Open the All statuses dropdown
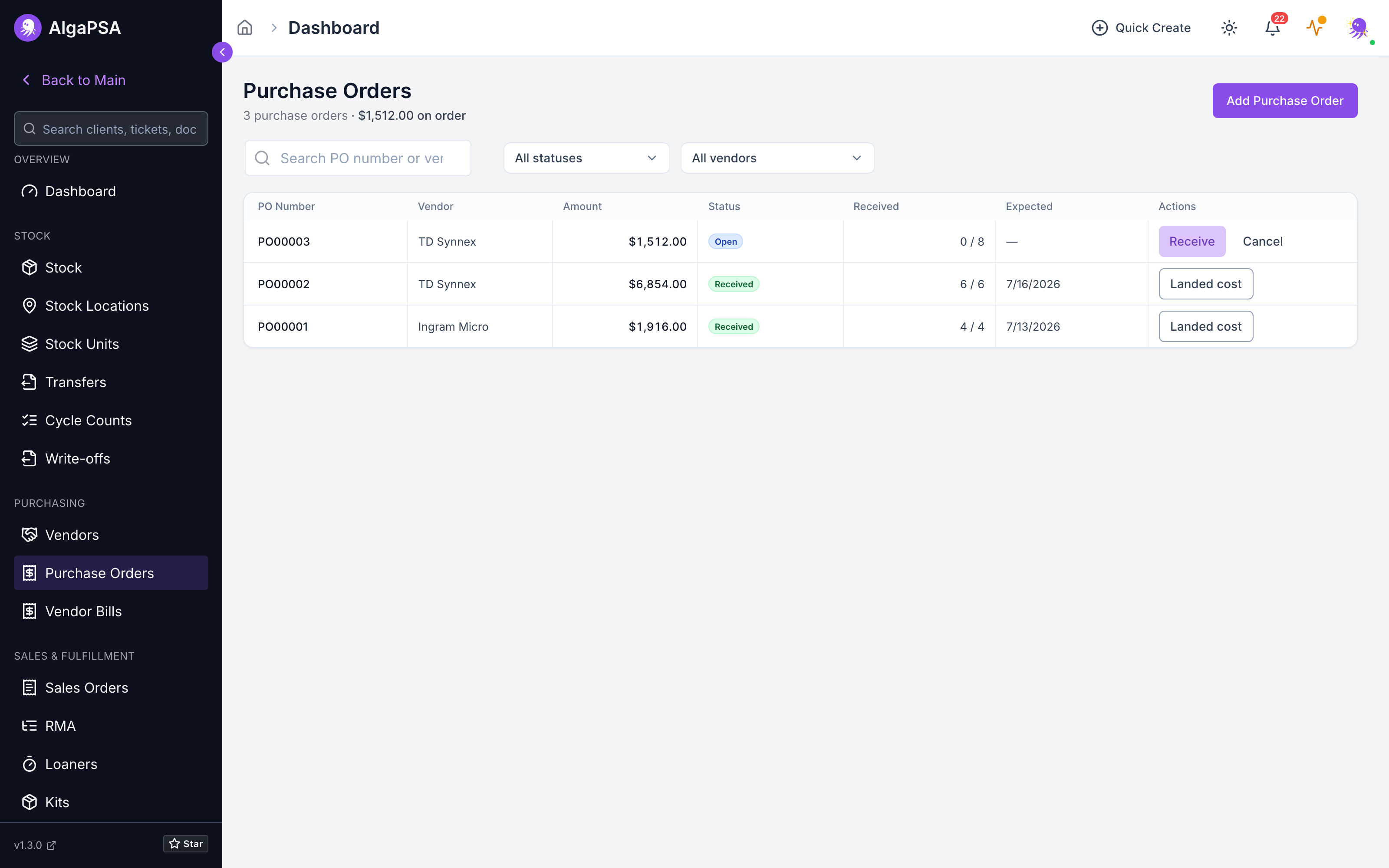 [586, 158]
